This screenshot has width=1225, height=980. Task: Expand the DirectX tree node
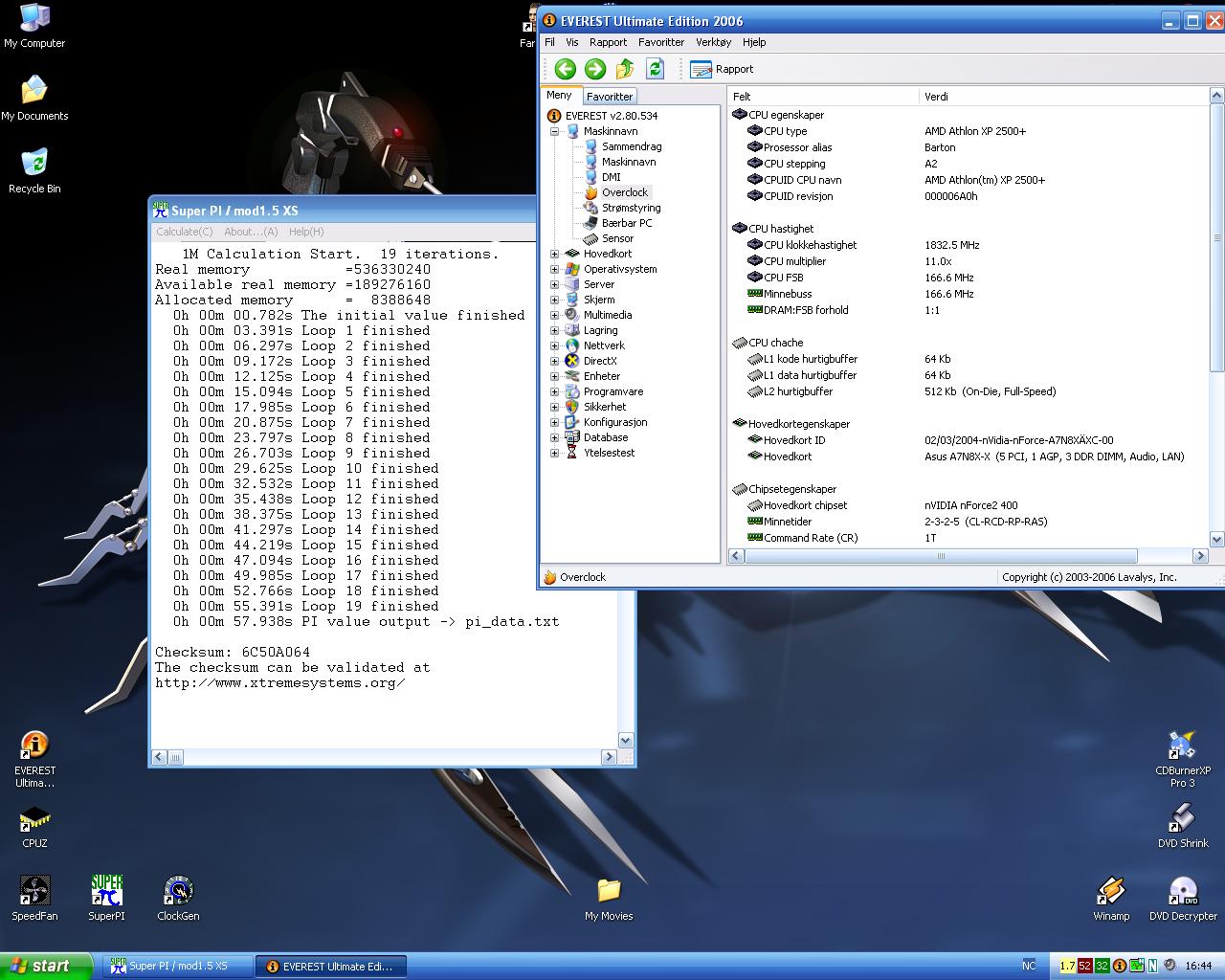pos(554,361)
